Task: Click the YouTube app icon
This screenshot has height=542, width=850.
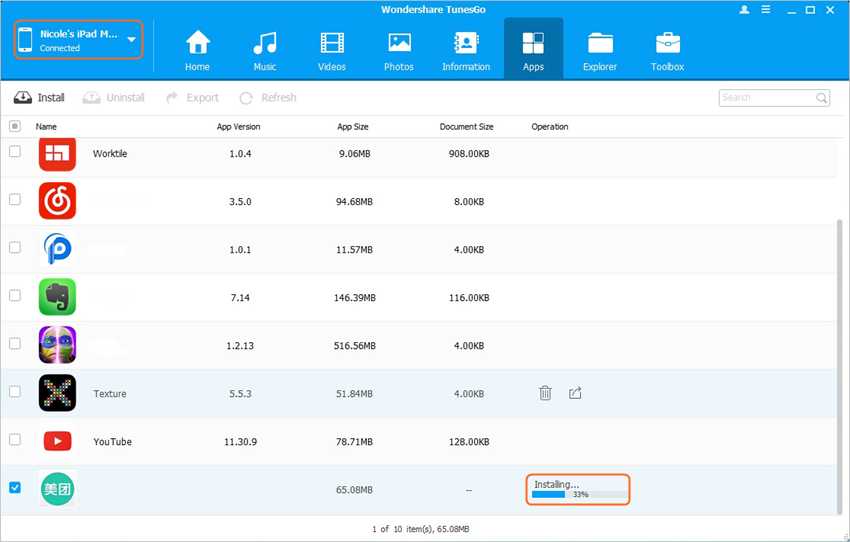Action: 57,441
